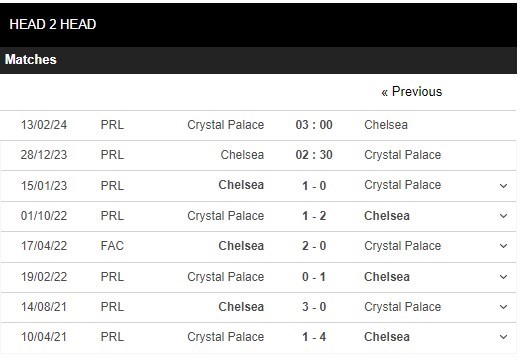524x363 pixels.
Task: Go to Previous matches page
Action: (x=412, y=92)
